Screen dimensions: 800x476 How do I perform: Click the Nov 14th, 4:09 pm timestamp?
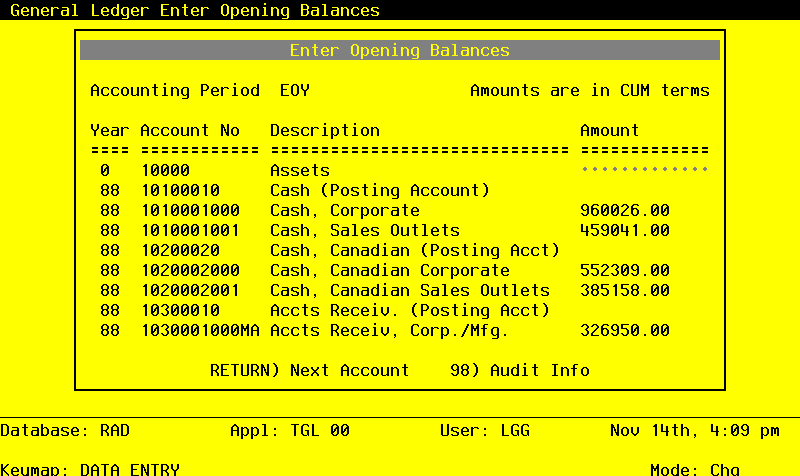click(694, 431)
